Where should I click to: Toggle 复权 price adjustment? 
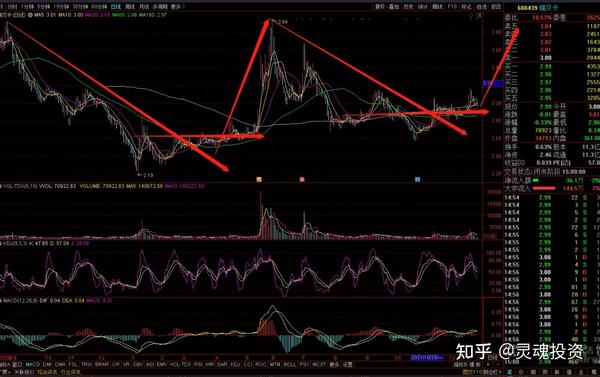point(380,7)
